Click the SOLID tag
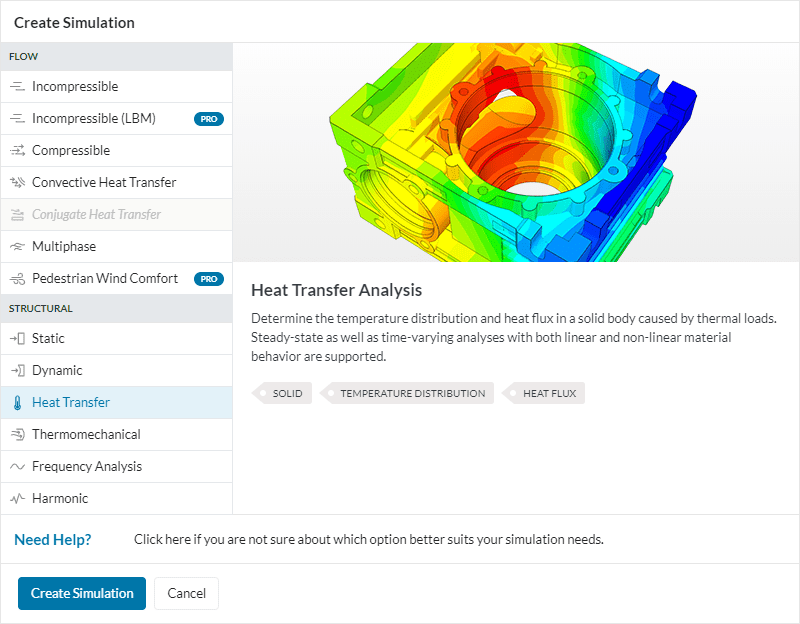Image resolution: width=800 pixels, height=624 pixels. pyautogui.click(x=287, y=393)
